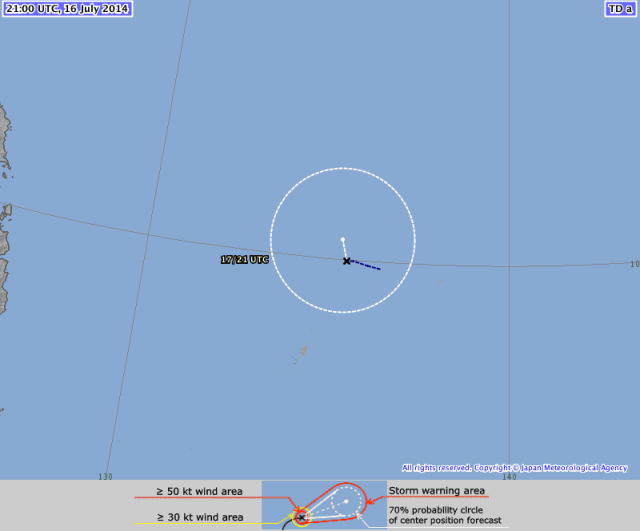Click the 21:00 UTC, 16 July 2014 timestamp
640x531 pixels.
[x=66, y=9]
